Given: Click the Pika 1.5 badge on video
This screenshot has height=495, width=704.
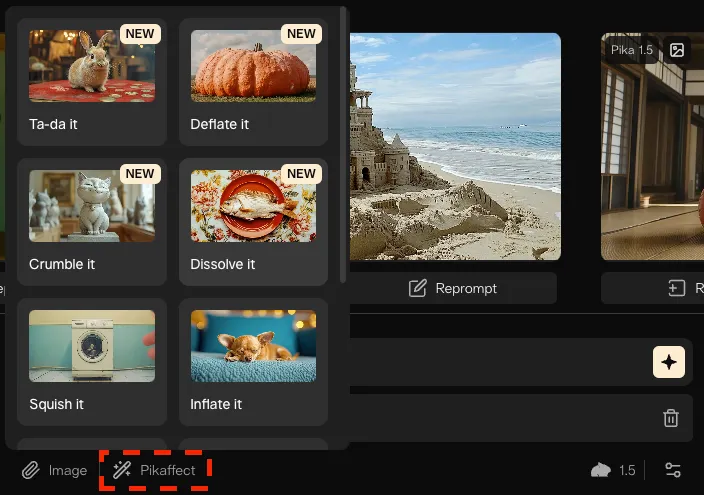Looking at the screenshot, I should [632, 50].
